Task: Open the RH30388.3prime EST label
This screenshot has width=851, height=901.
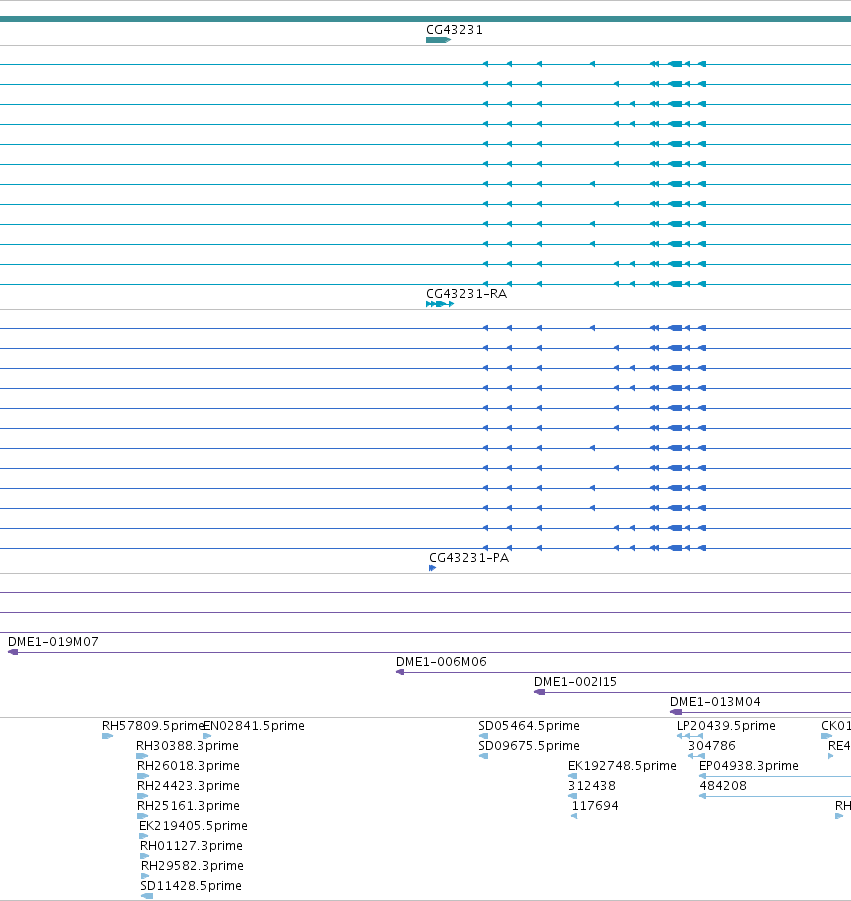Action: tap(187, 746)
